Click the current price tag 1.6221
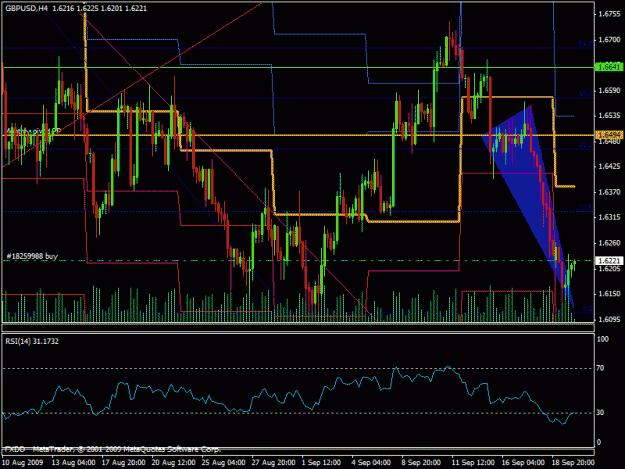Image resolution: width=625 pixels, height=469 pixels. tap(609, 261)
